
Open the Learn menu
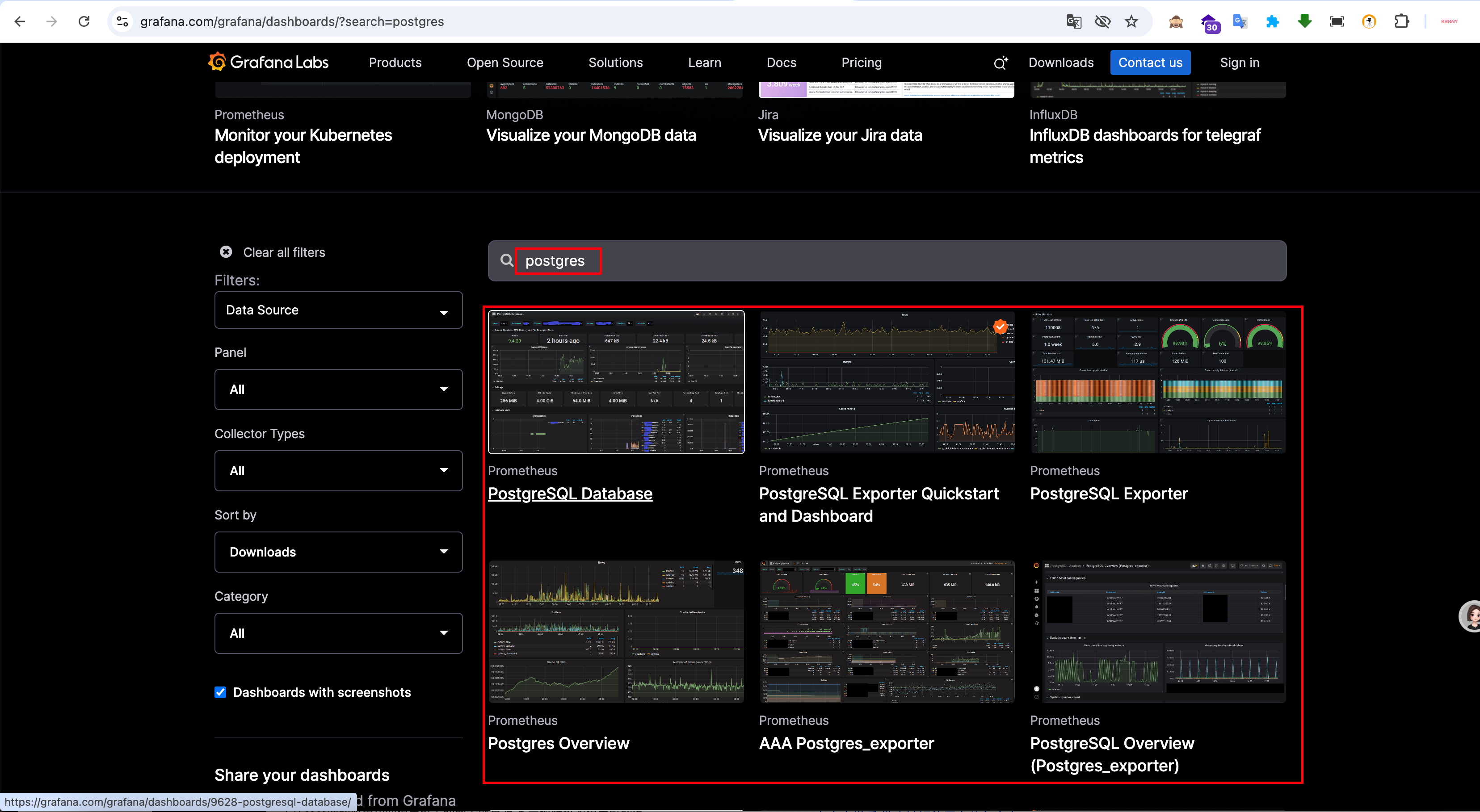click(705, 63)
